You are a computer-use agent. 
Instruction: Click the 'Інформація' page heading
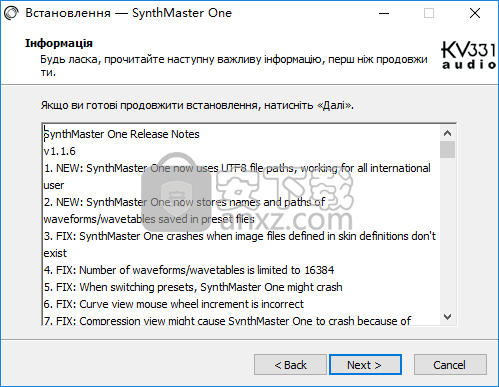59,43
